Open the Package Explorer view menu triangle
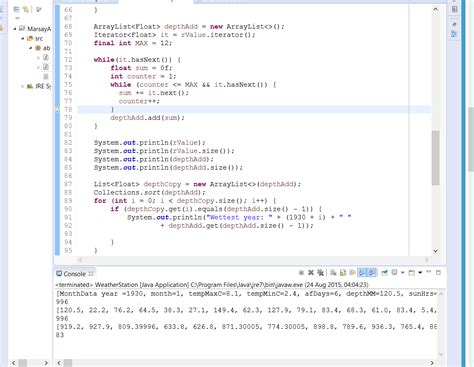This screenshot has height=367, width=474. point(17,18)
